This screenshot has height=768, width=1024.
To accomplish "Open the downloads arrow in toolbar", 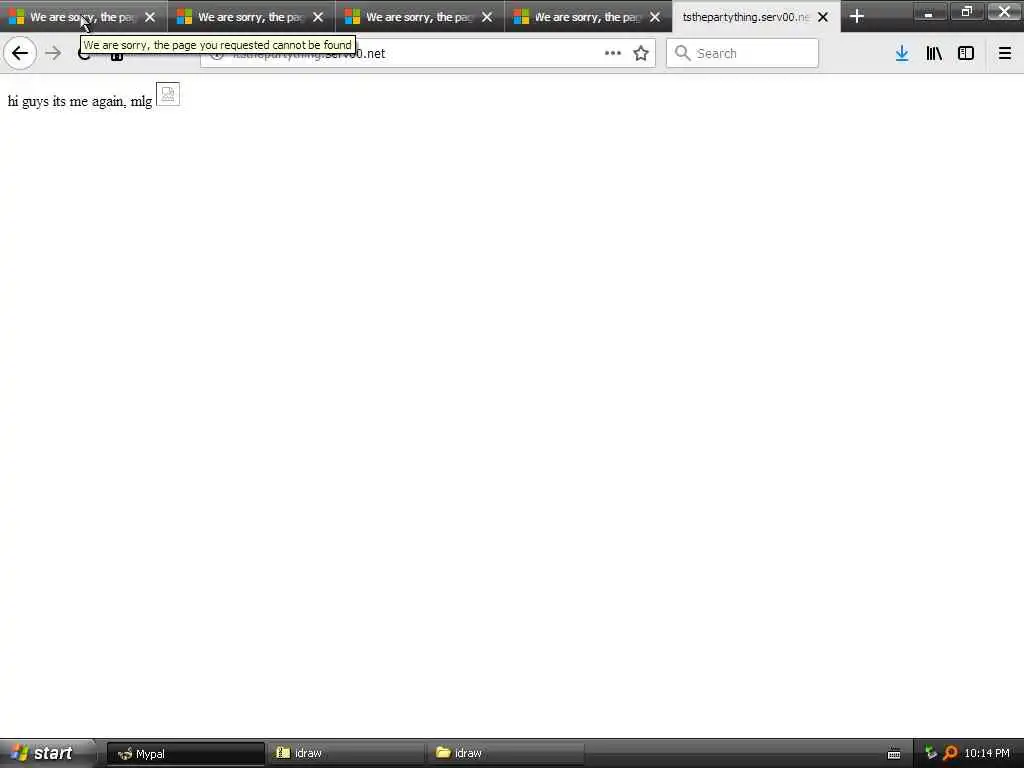I will (x=902, y=53).
